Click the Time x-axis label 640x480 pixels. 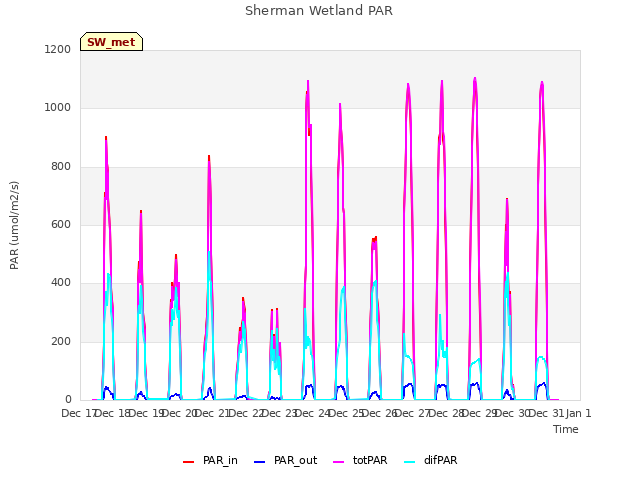(x=566, y=429)
